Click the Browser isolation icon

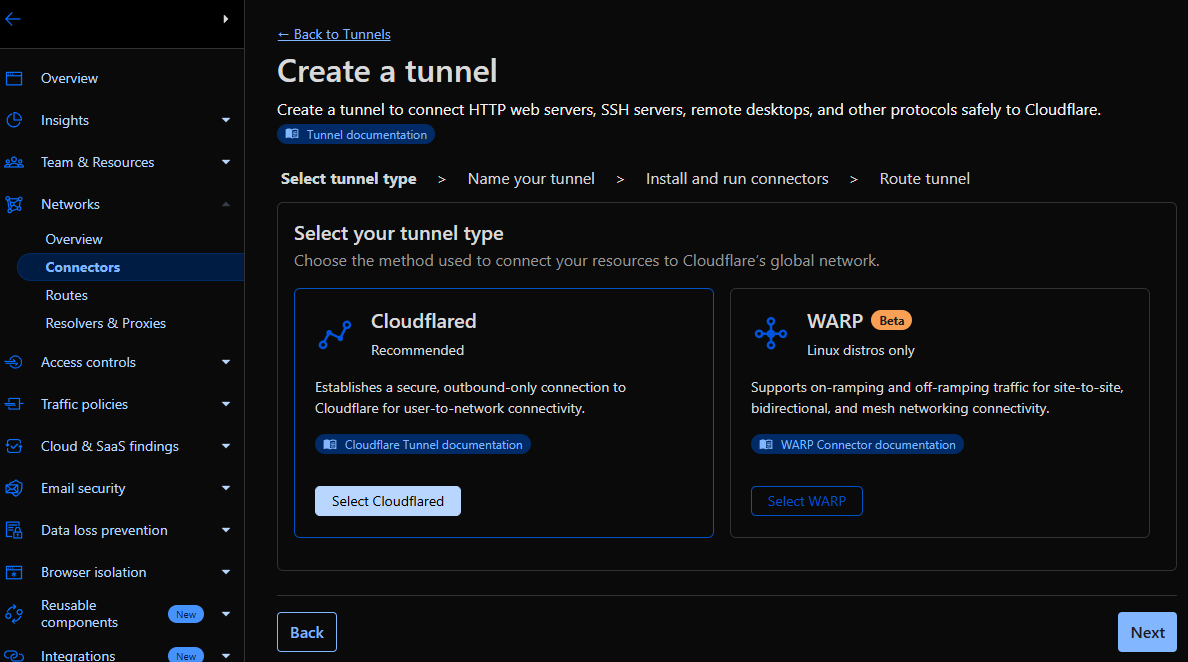click(14, 572)
